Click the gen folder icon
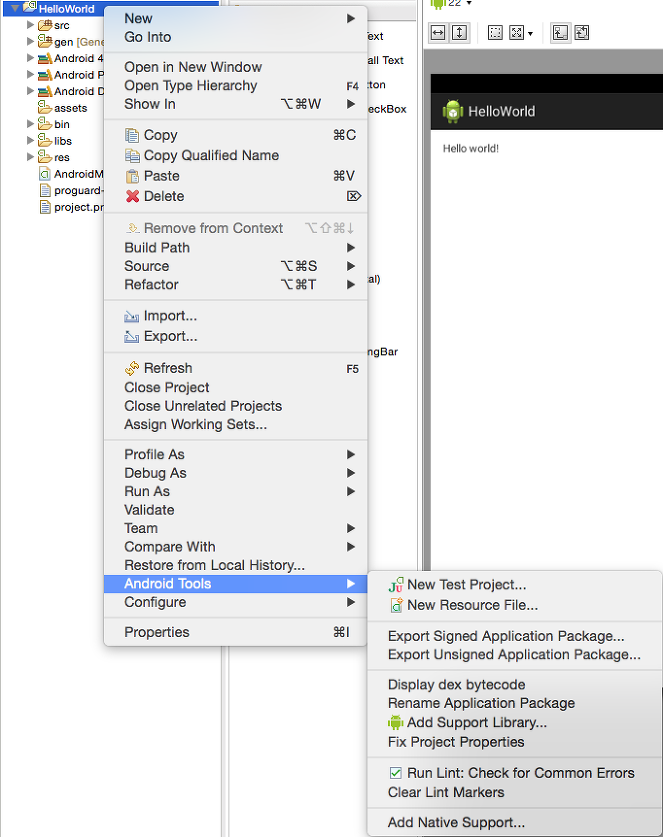Image resolution: width=663 pixels, height=837 pixels. click(45, 41)
